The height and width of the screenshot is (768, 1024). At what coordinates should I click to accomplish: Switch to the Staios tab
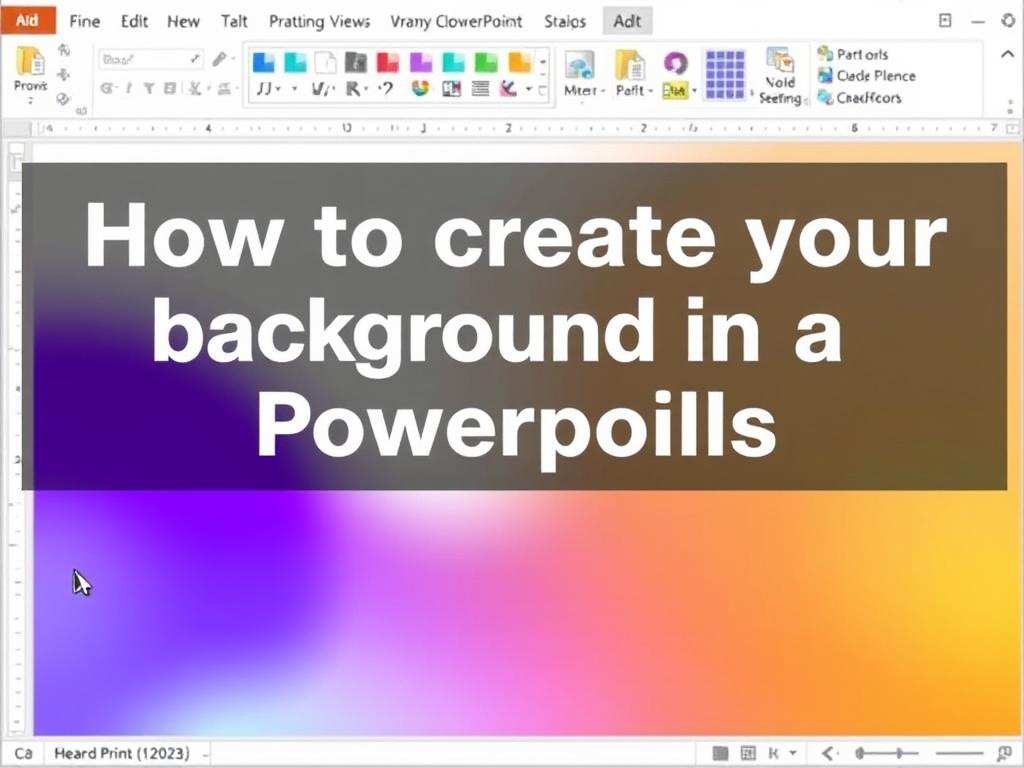pyautogui.click(x=565, y=22)
